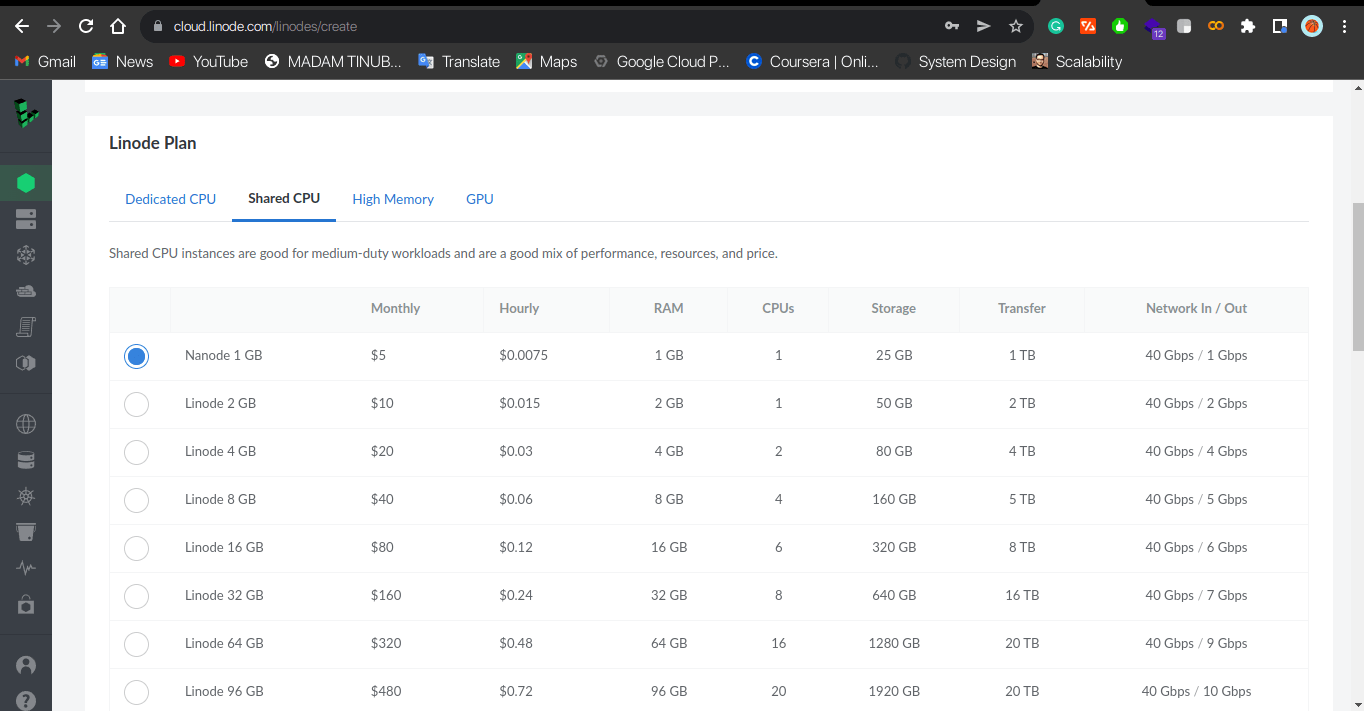Open Linodes section via green hexagon icon
The height and width of the screenshot is (711, 1364).
(26, 183)
